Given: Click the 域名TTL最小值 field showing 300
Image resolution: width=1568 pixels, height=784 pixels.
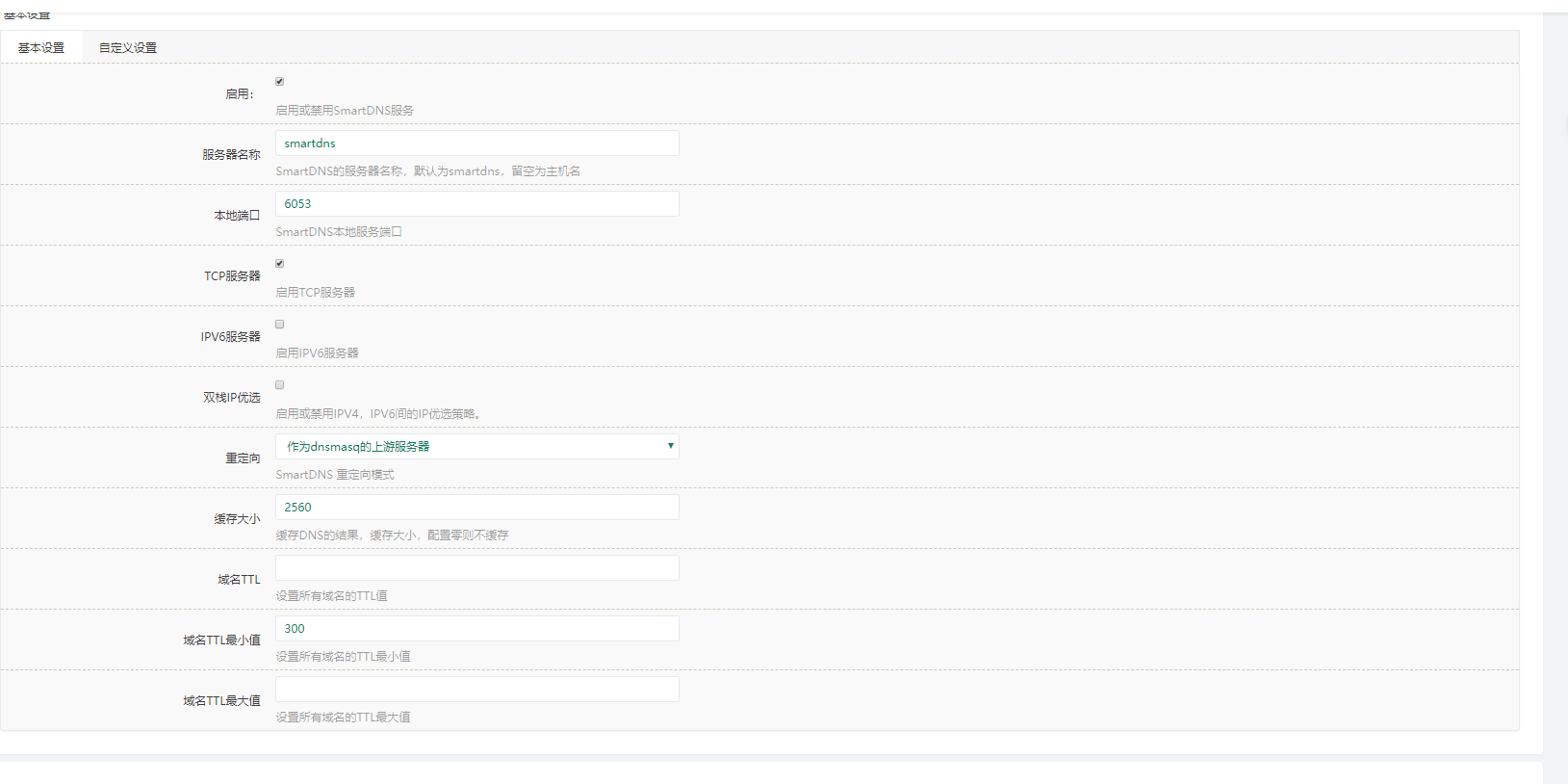Looking at the screenshot, I should [477, 628].
